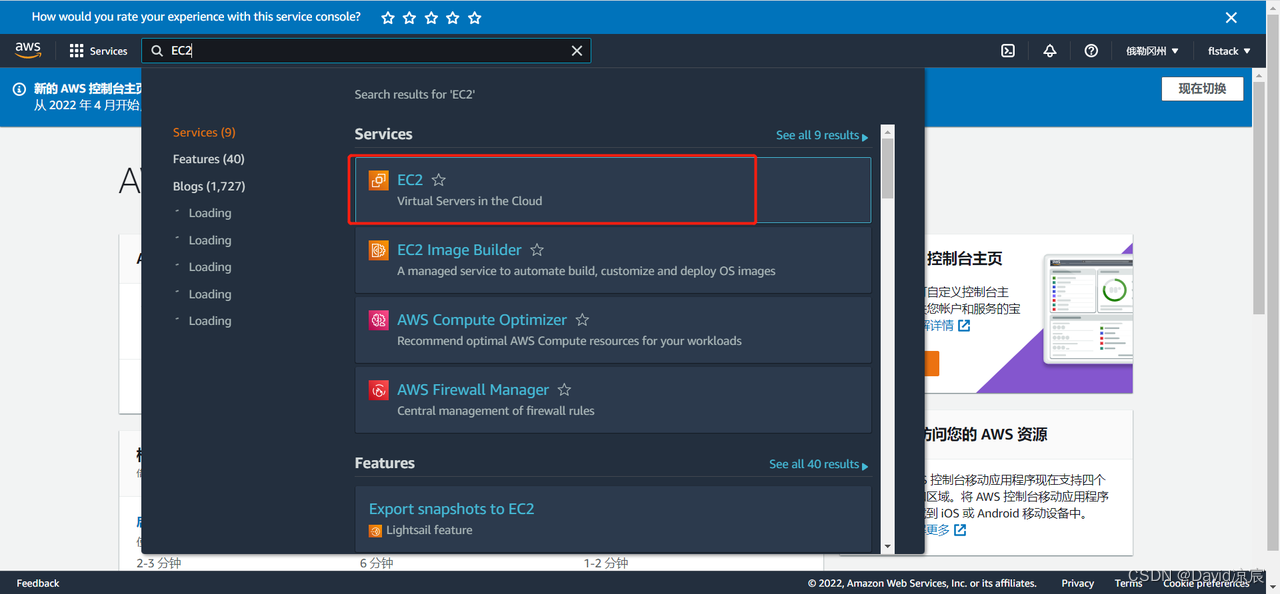Click the orange EC2 service icon

click(378, 180)
